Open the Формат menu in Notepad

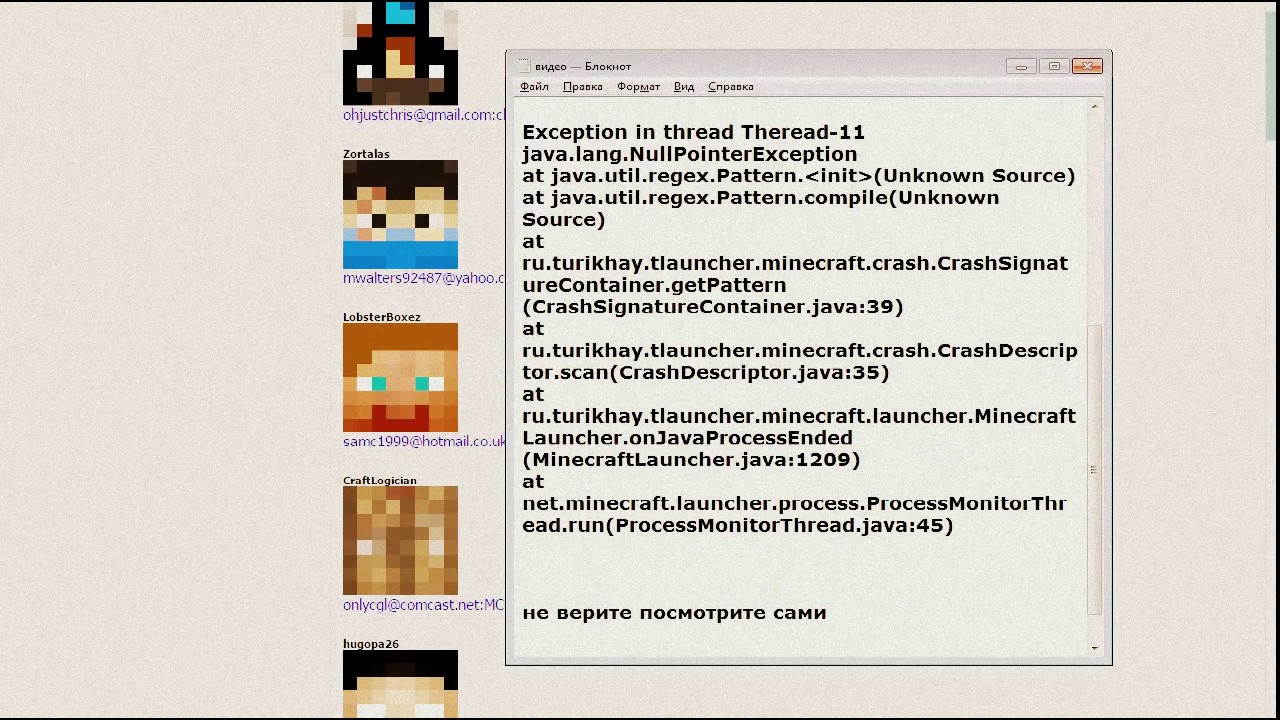tap(638, 87)
